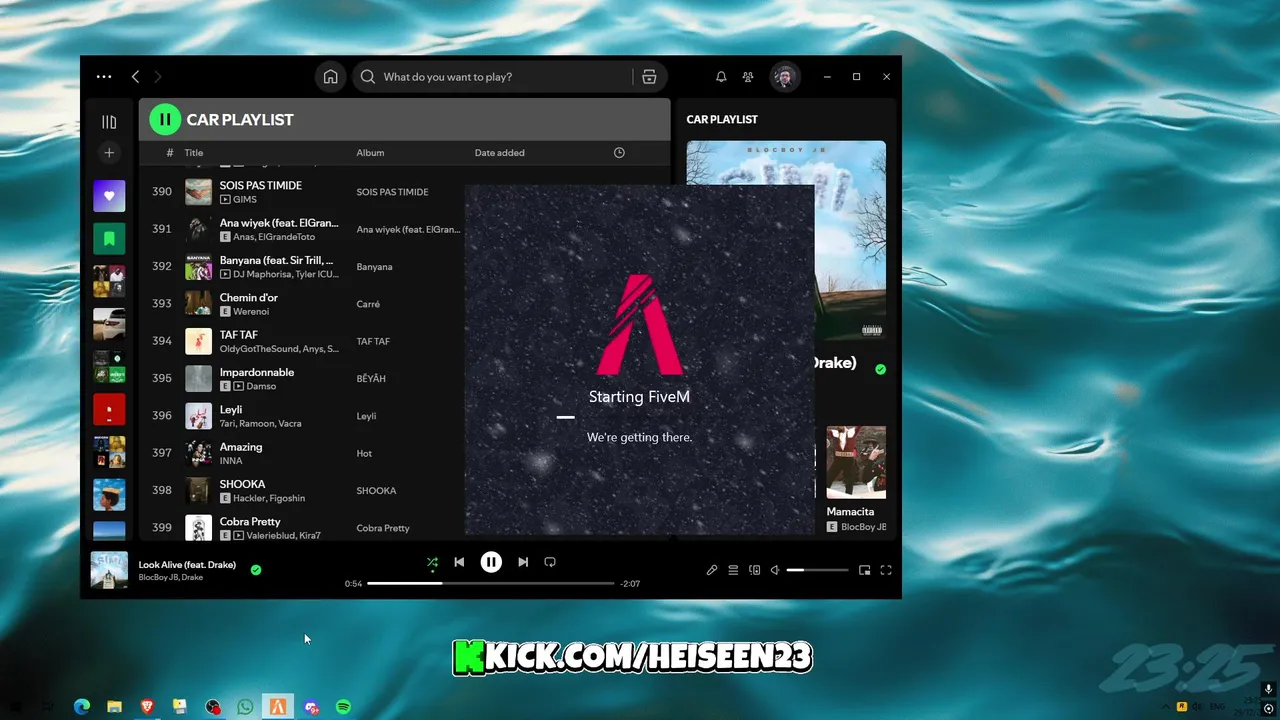Open the play queue
This screenshot has height=720, width=1280.
(733, 570)
